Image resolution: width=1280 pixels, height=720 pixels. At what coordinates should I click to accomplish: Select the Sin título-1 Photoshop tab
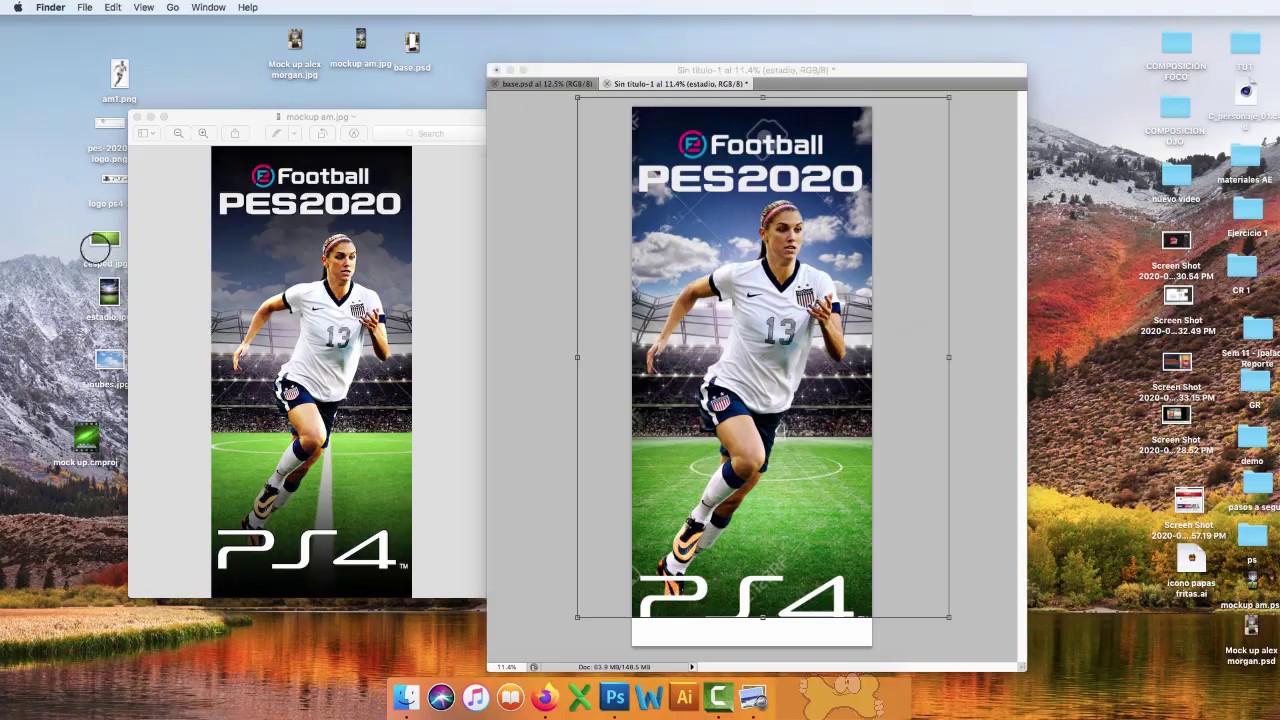(679, 84)
